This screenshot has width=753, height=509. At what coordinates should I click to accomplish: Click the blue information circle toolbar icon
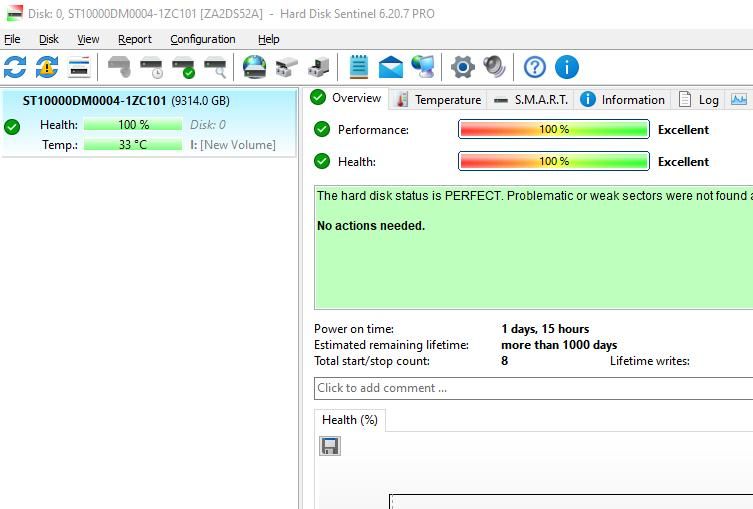pos(567,67)
